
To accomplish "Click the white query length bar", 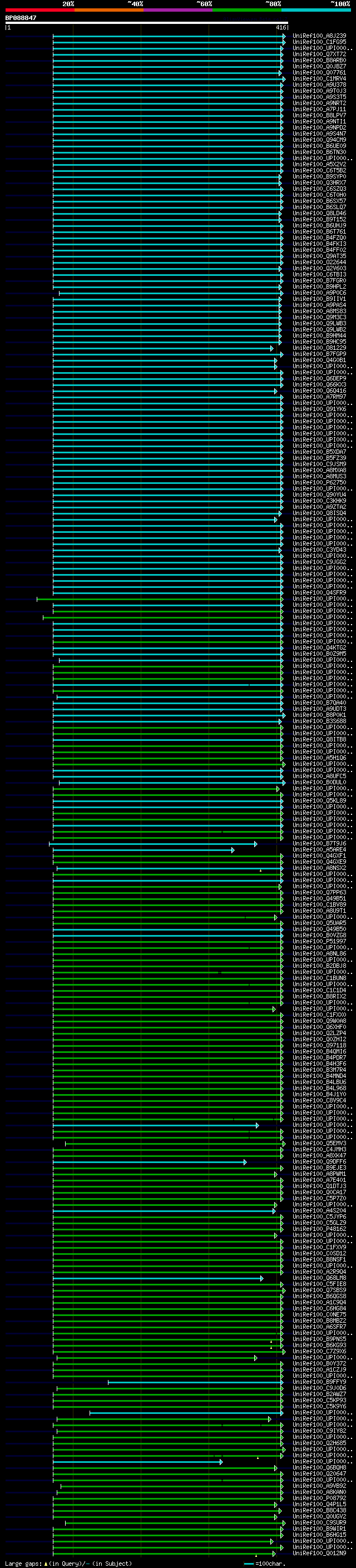I will pos(146,23).
